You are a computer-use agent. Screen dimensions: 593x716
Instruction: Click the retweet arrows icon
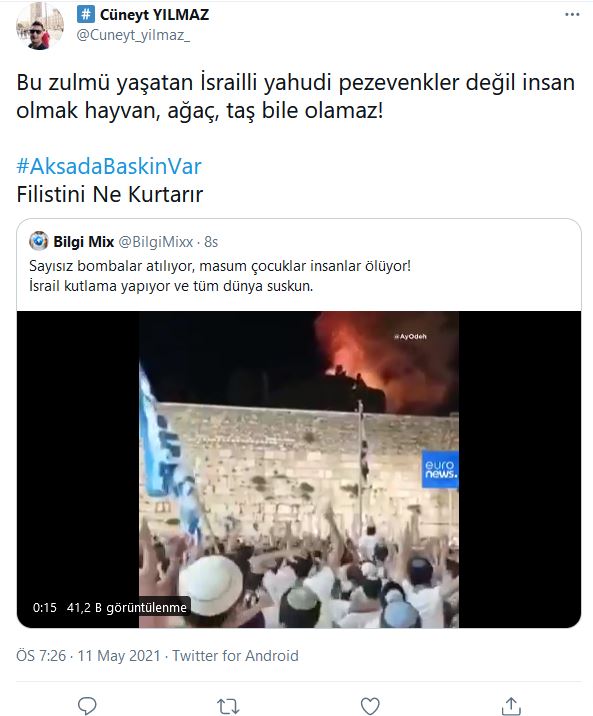(228, 706)
